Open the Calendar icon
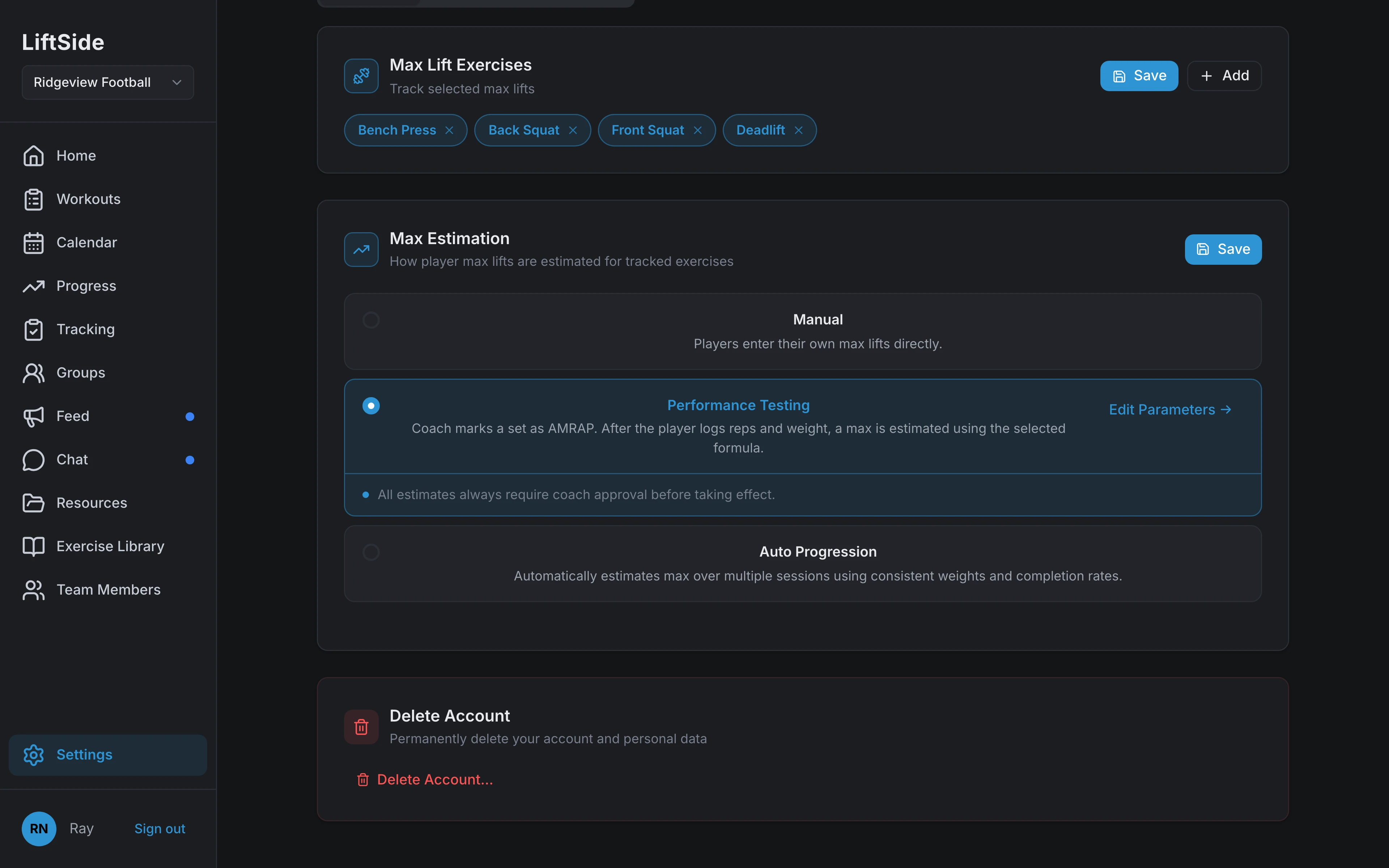 pos(33,243)
